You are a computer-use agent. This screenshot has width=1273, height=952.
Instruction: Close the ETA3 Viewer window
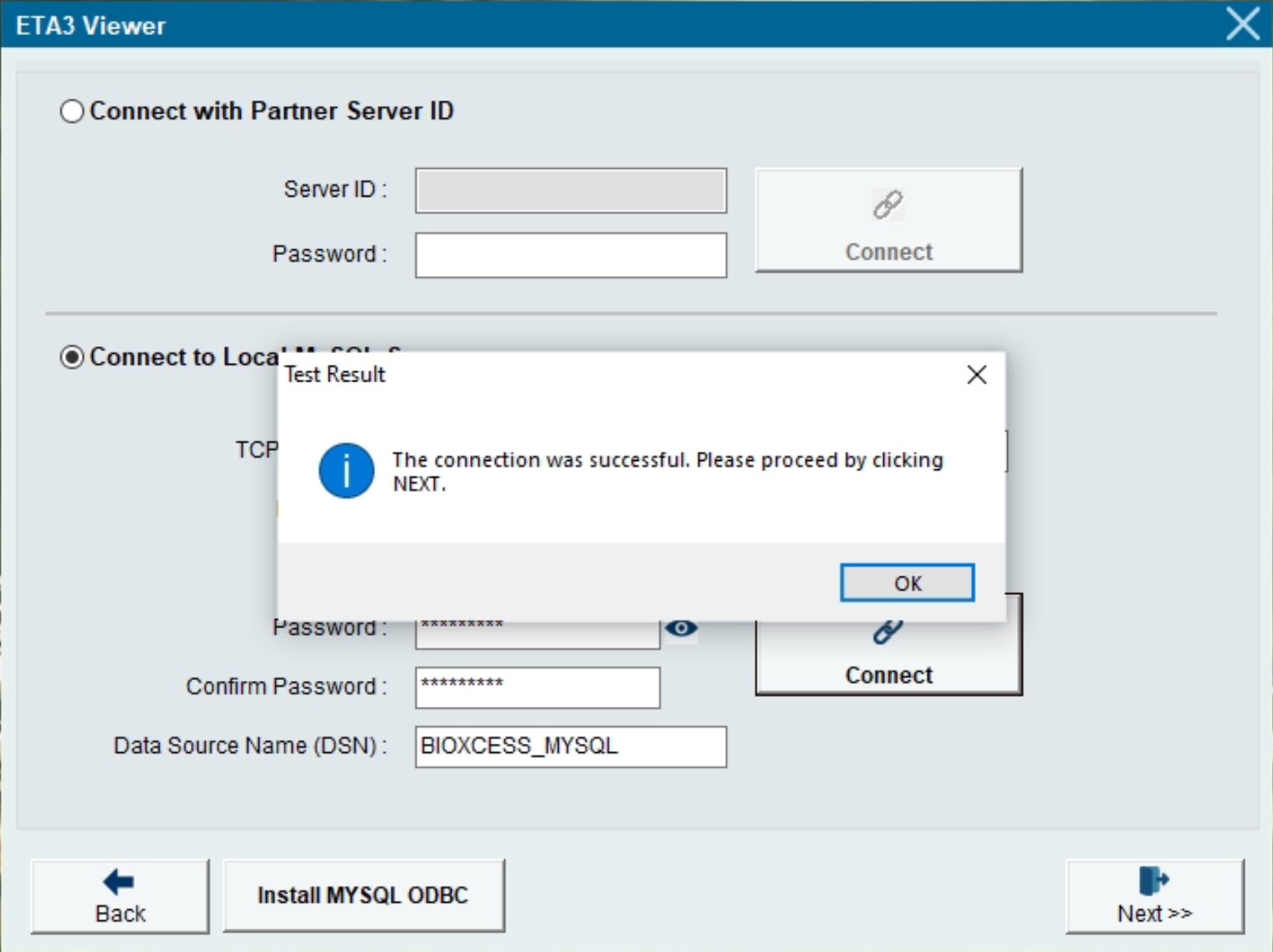point(1242,23)
